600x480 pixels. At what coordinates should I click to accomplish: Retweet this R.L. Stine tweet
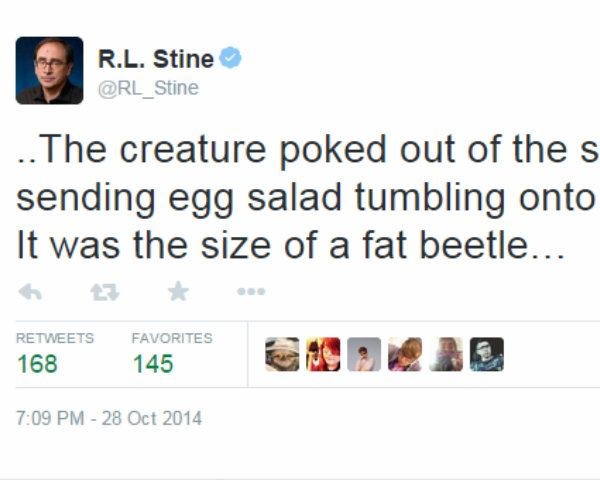(x=104, y=291)
